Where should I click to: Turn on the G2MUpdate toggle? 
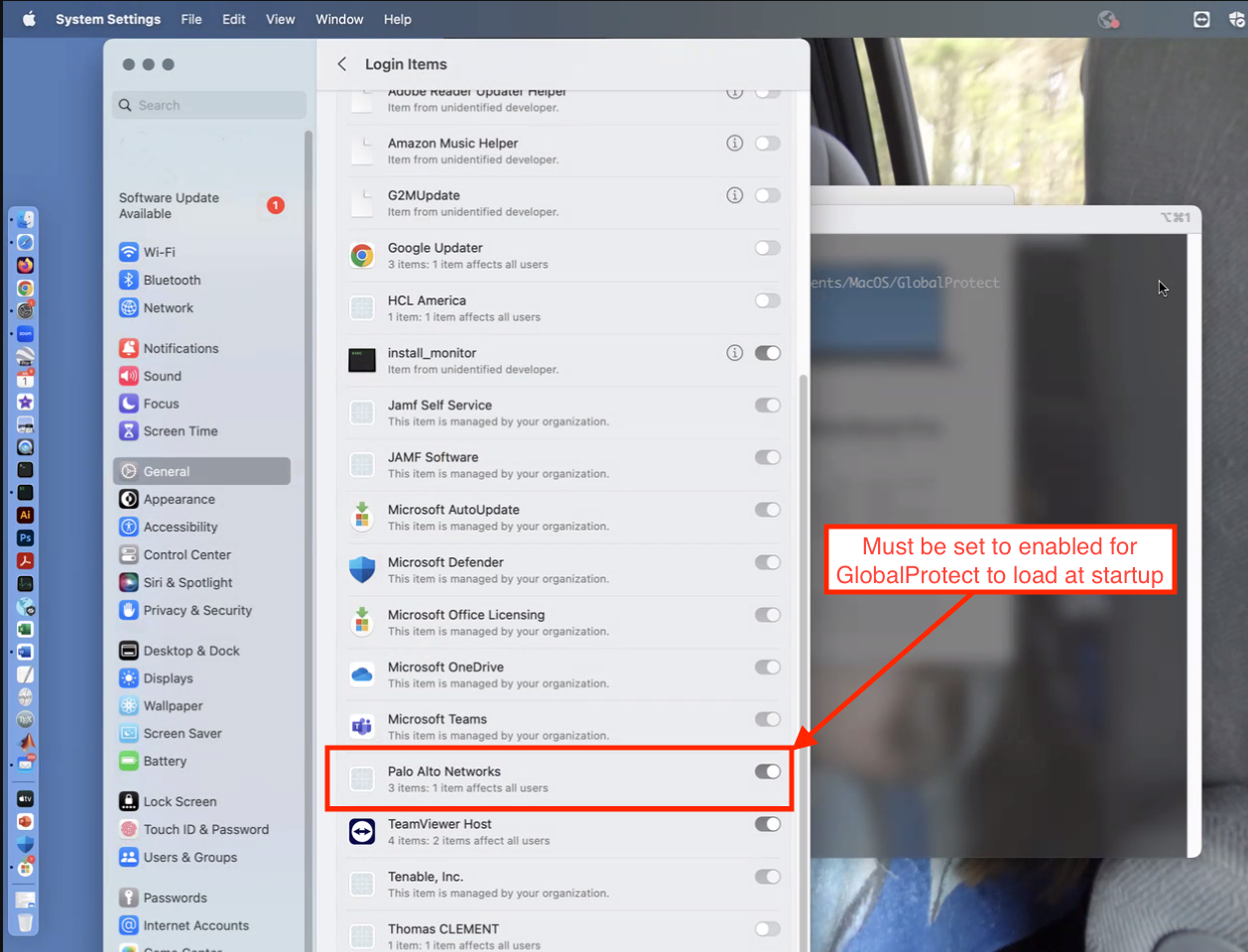767,195
